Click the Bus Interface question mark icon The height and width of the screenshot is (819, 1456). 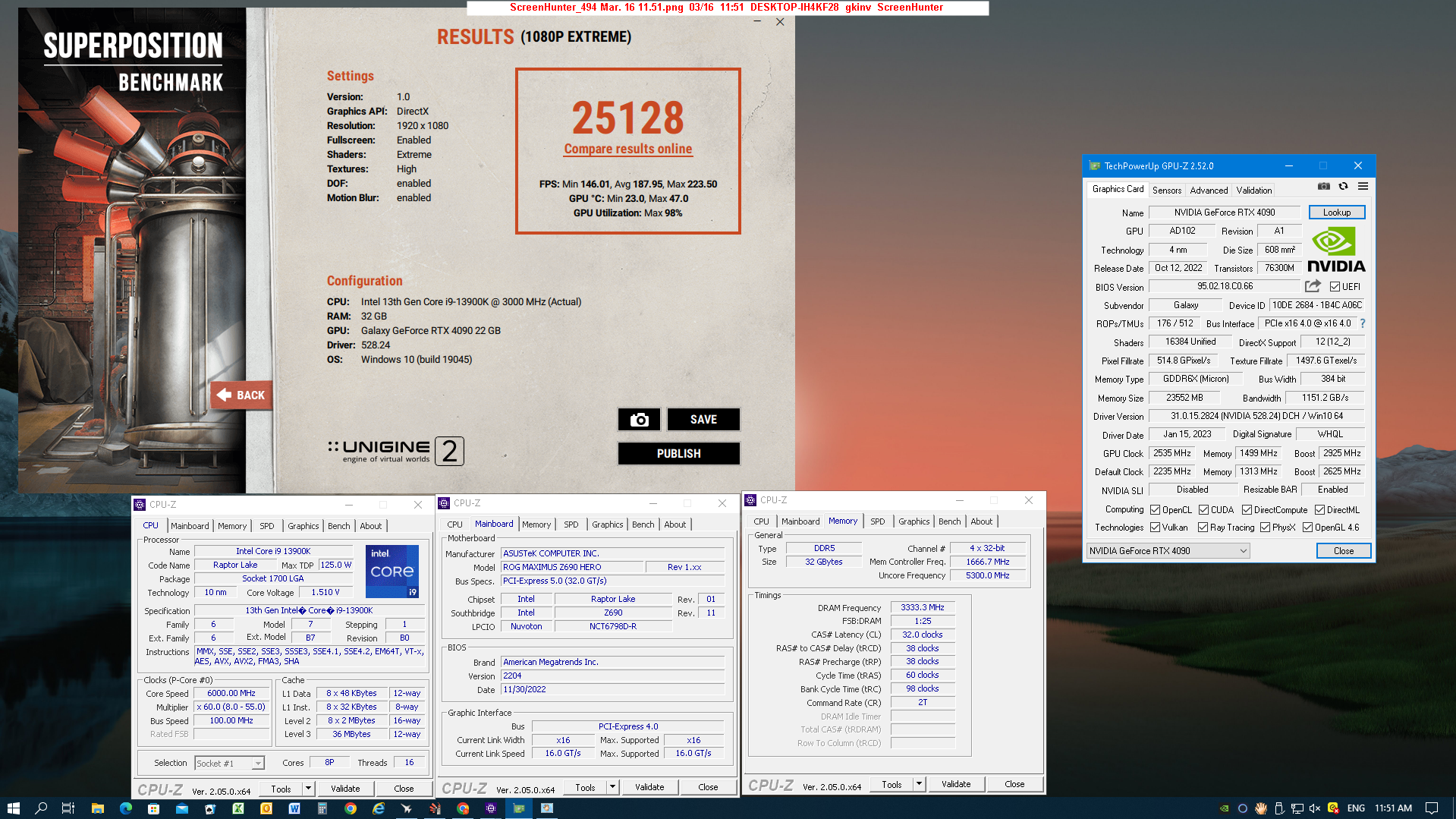coord(1363,323)
